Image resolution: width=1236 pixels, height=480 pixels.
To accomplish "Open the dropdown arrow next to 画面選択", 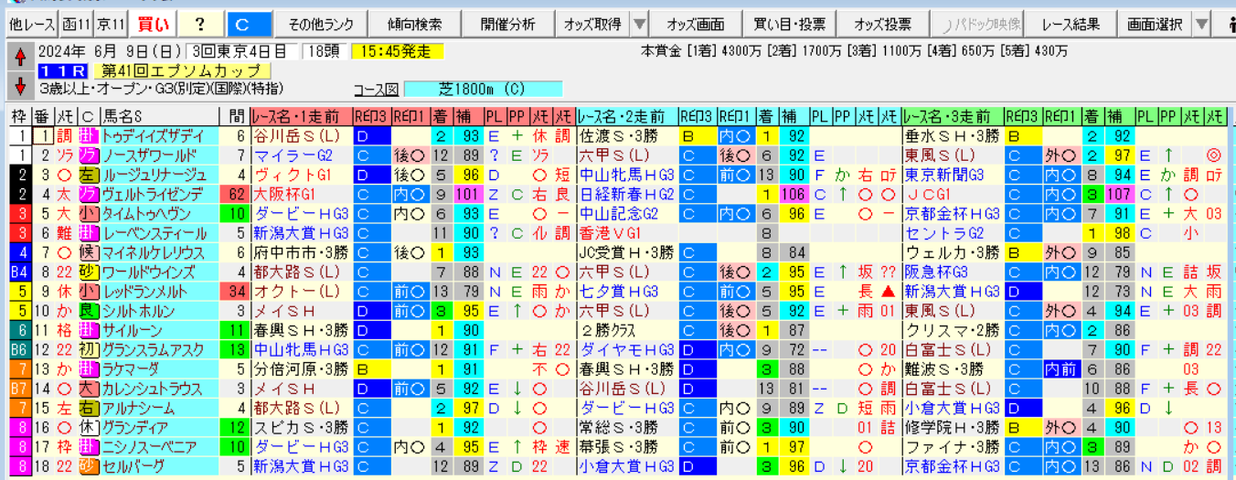I will [x=1200, y=23].
